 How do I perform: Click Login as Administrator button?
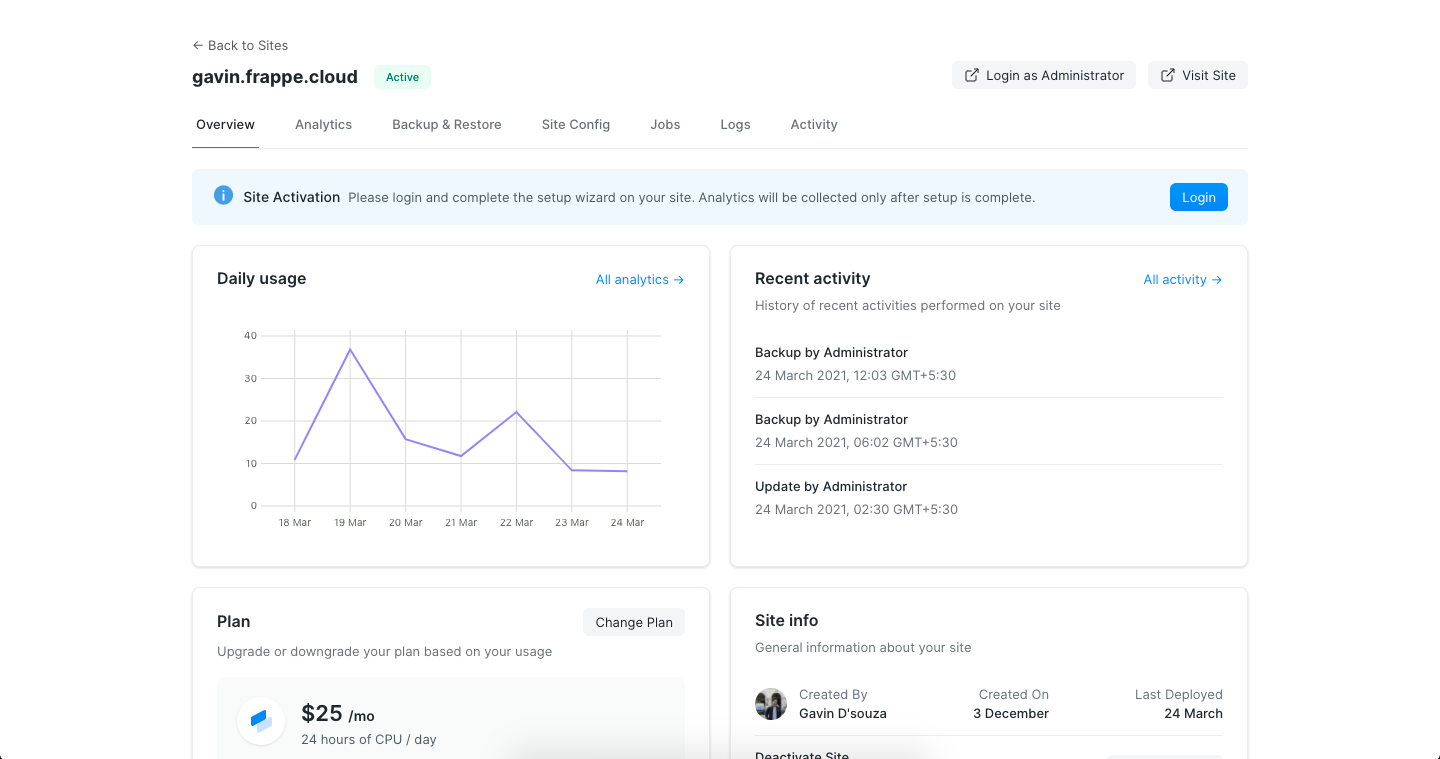1043,75
